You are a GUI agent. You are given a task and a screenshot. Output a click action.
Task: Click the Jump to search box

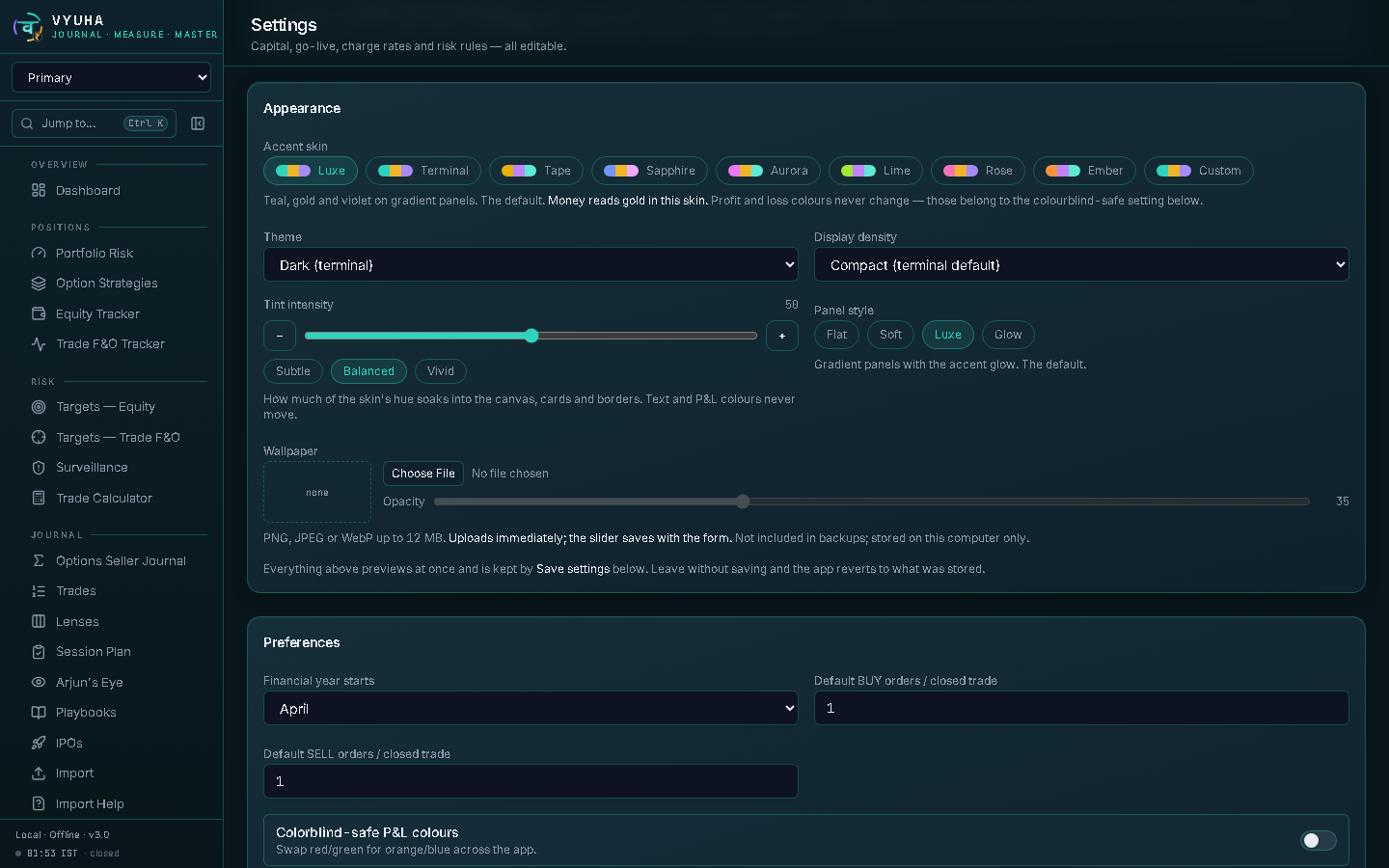point(94,123)
